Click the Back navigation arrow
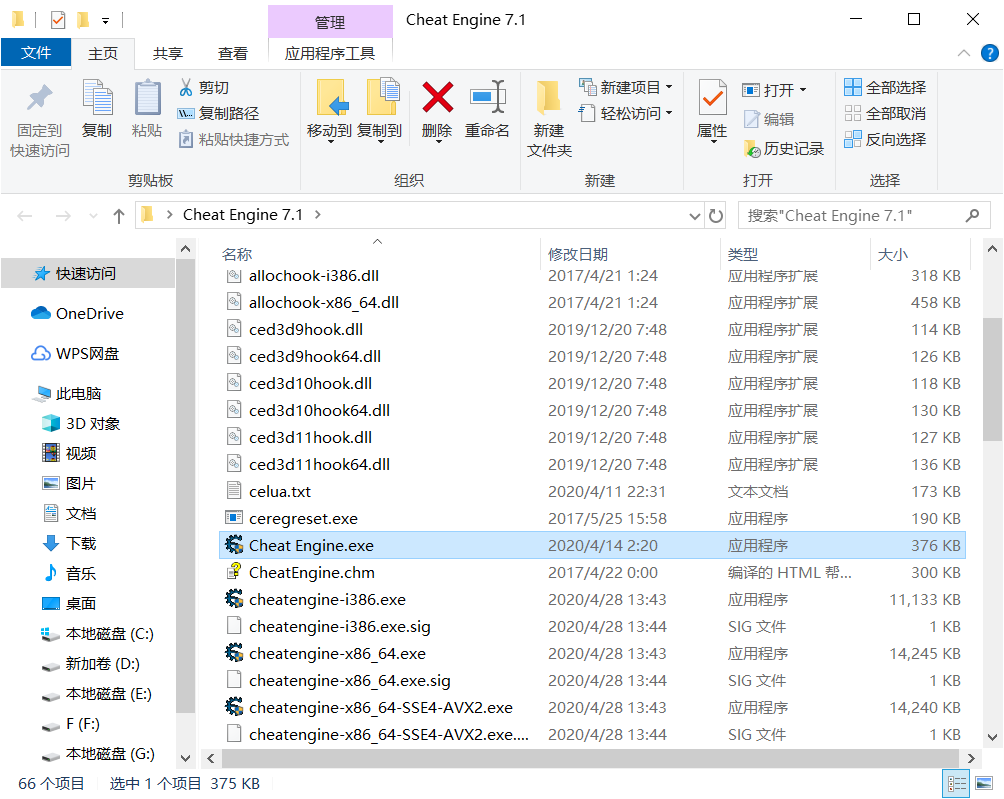 (25, 216)
